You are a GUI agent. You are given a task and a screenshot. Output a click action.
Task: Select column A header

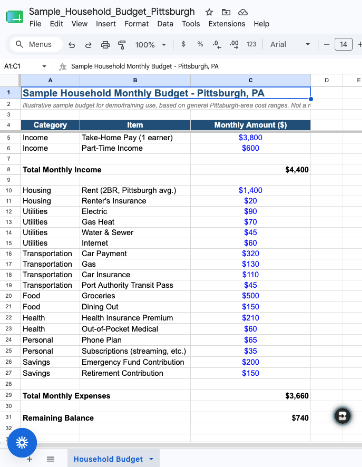coord(50,80)
